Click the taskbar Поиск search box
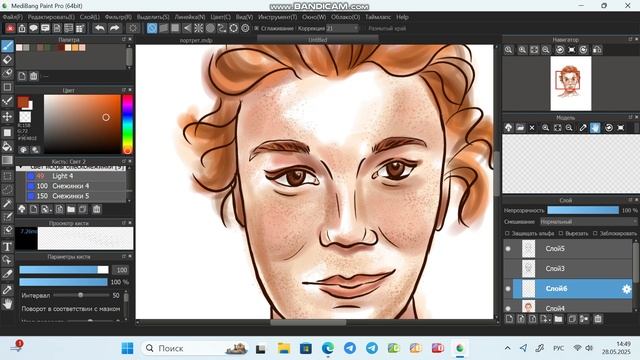 [196, 348]
